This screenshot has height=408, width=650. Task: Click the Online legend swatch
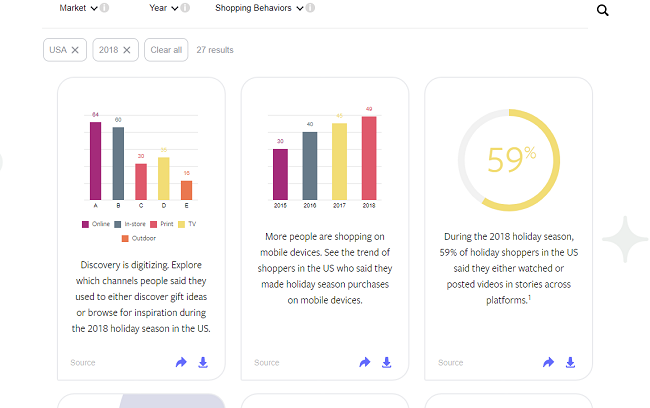tap(85, 224)
